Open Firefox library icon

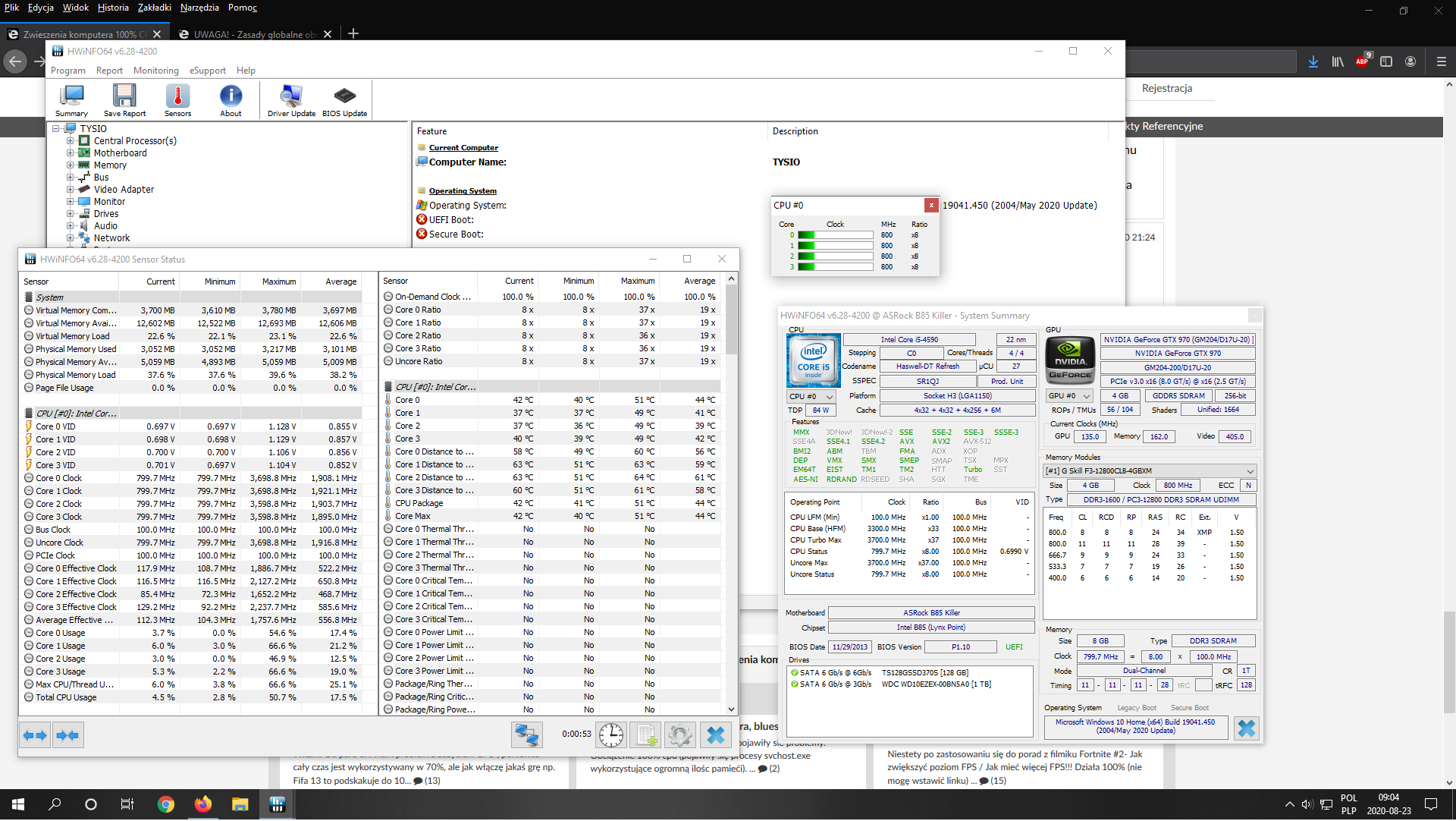pos(1337,61)
